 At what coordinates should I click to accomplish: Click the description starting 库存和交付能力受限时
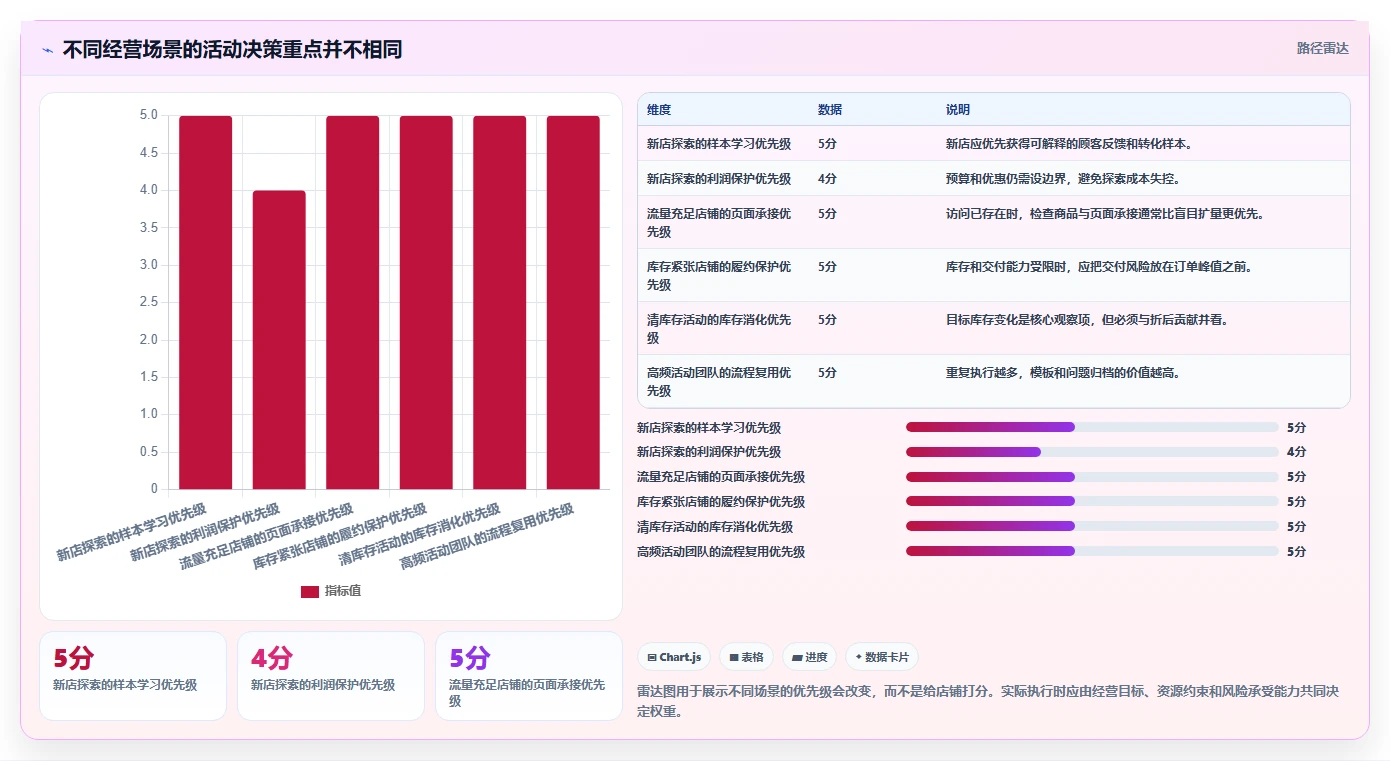[x=1099, y=267]
